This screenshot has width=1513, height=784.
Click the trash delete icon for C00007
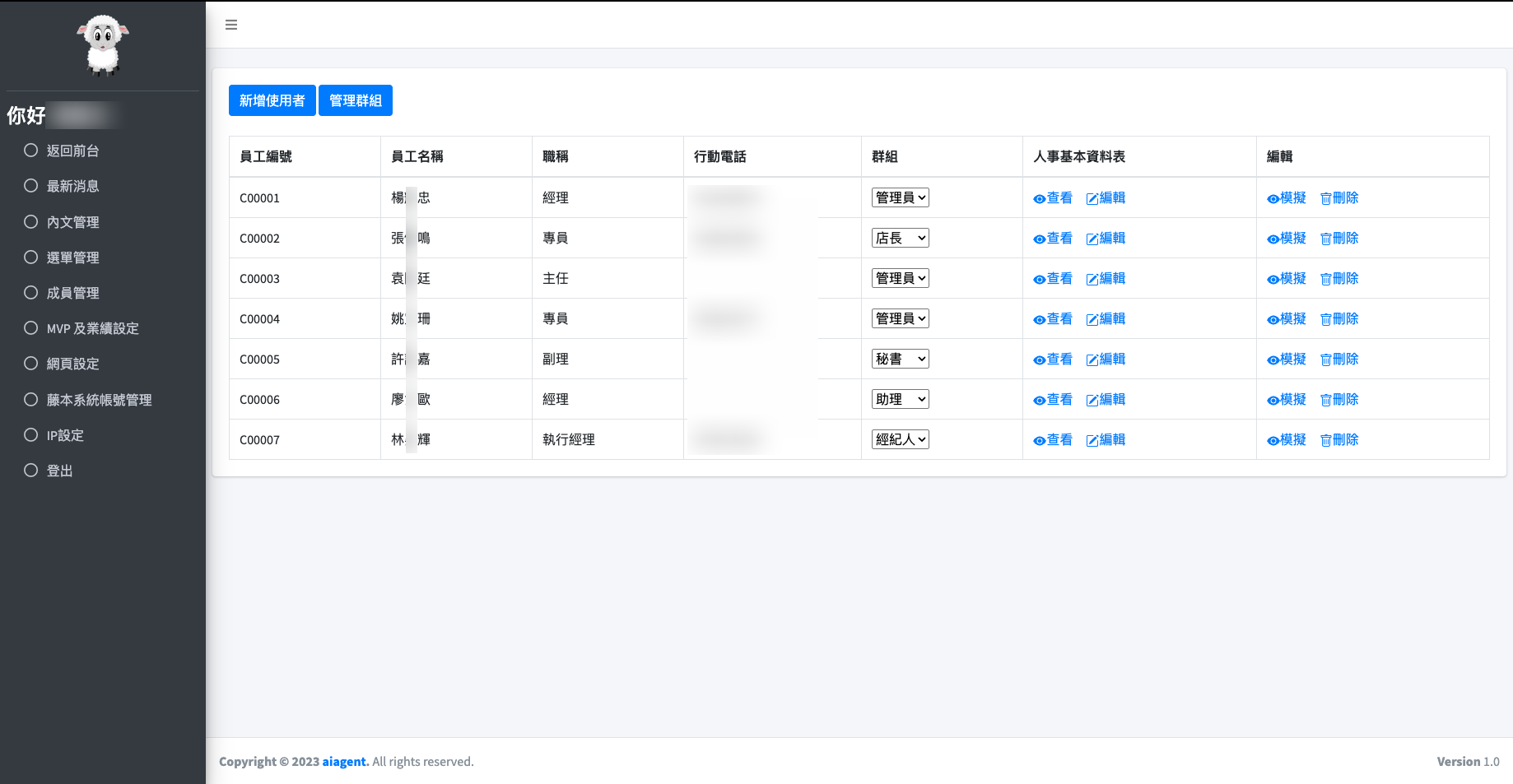point(1325,441)
